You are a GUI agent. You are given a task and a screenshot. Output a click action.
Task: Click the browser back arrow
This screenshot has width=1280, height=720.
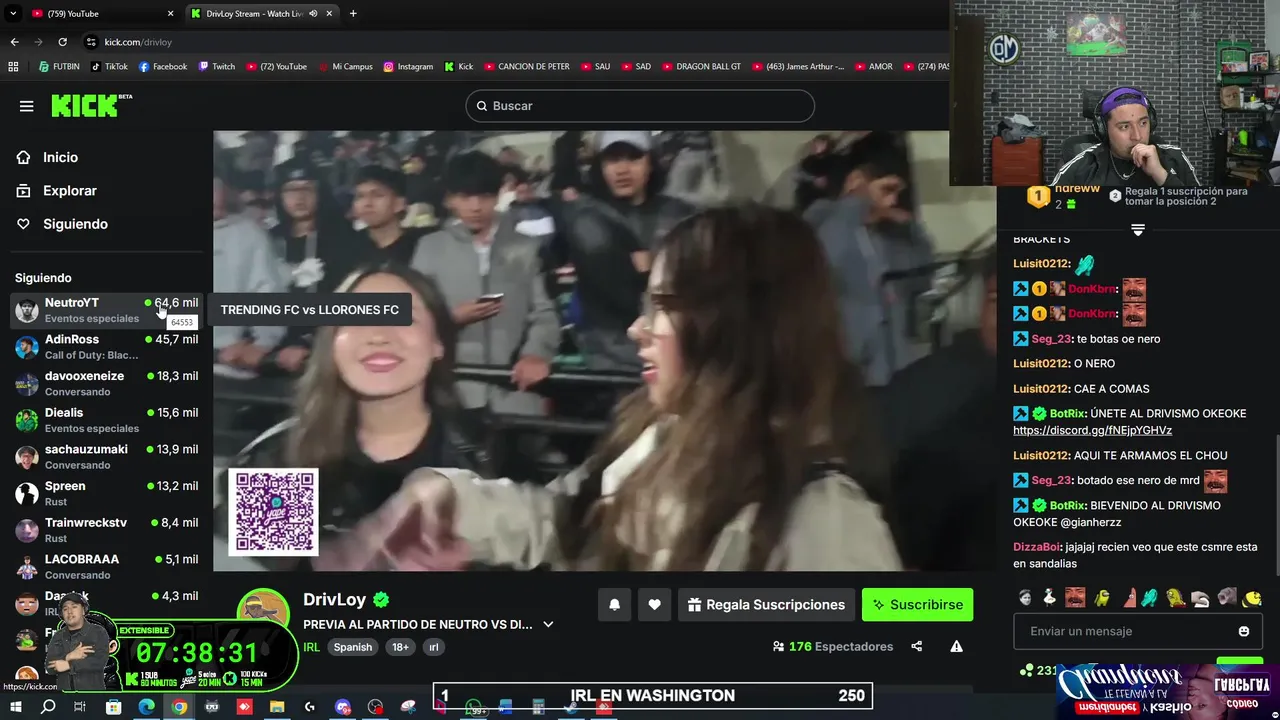[14, 42]
